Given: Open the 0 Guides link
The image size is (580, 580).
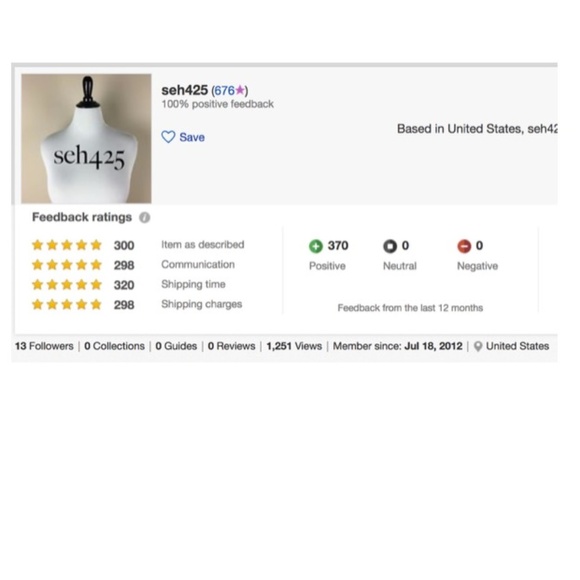Looking at the screenshot, I should pyautogui.click(x=176, y=346).
